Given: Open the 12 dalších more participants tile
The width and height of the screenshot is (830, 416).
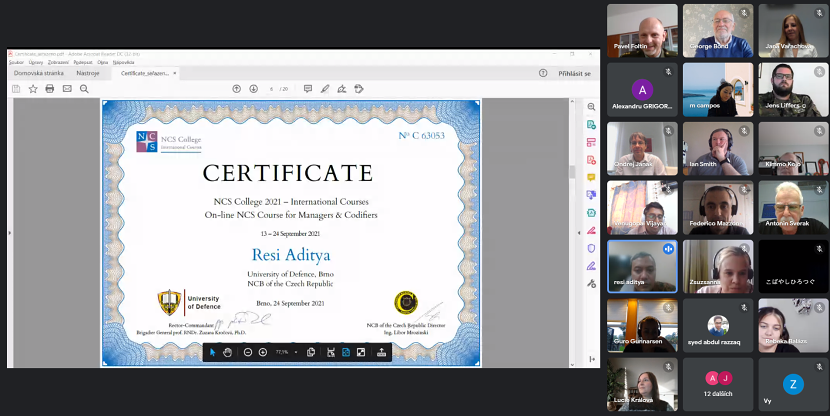Looking at the screenshot, I should 718,384.
